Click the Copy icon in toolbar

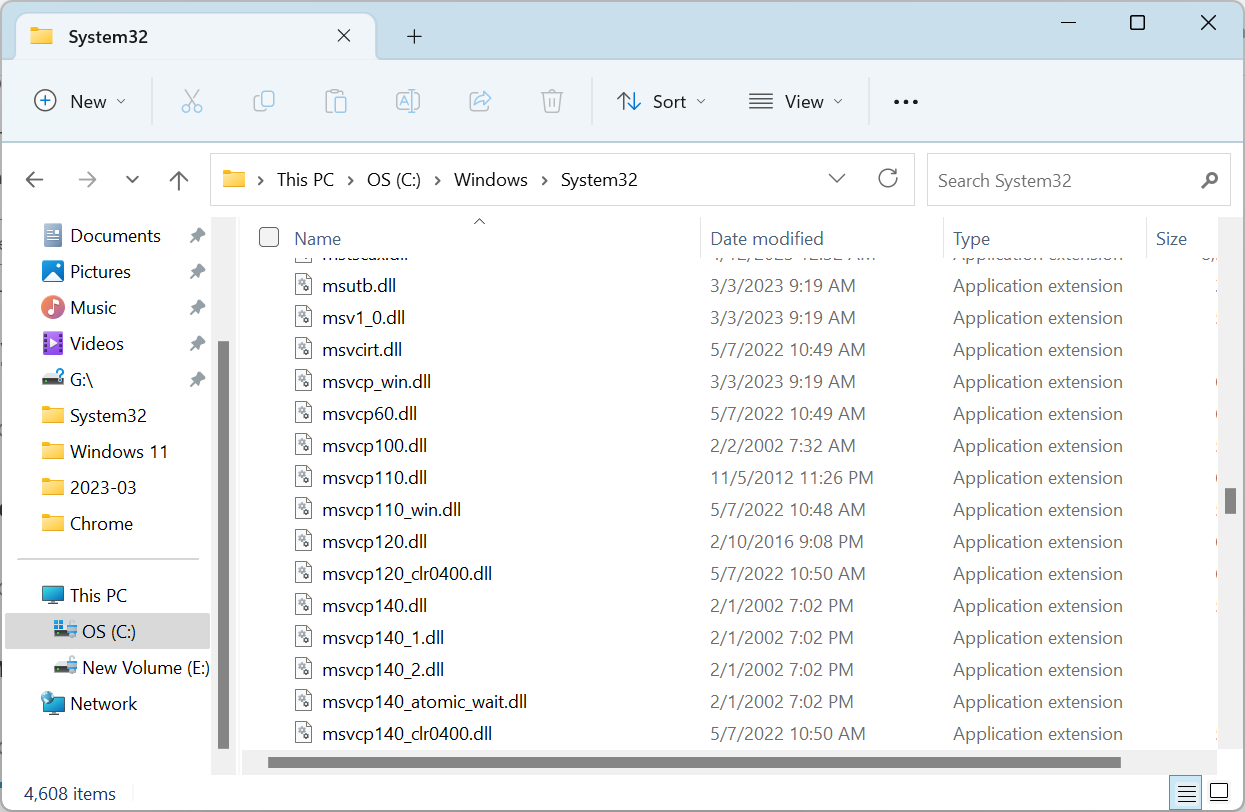click(264, 101)
